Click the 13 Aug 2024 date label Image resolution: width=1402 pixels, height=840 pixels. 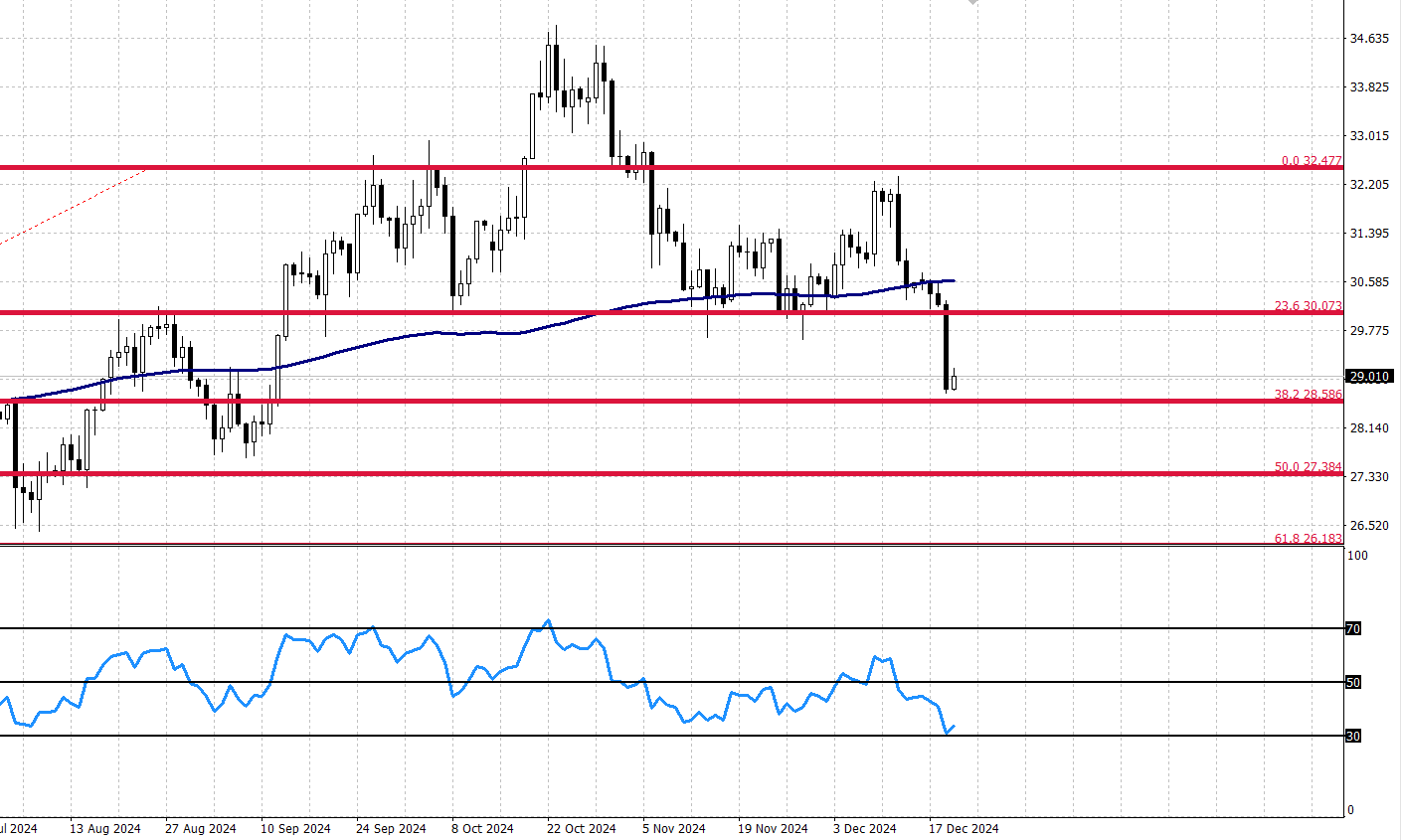[x=105, y=829]
